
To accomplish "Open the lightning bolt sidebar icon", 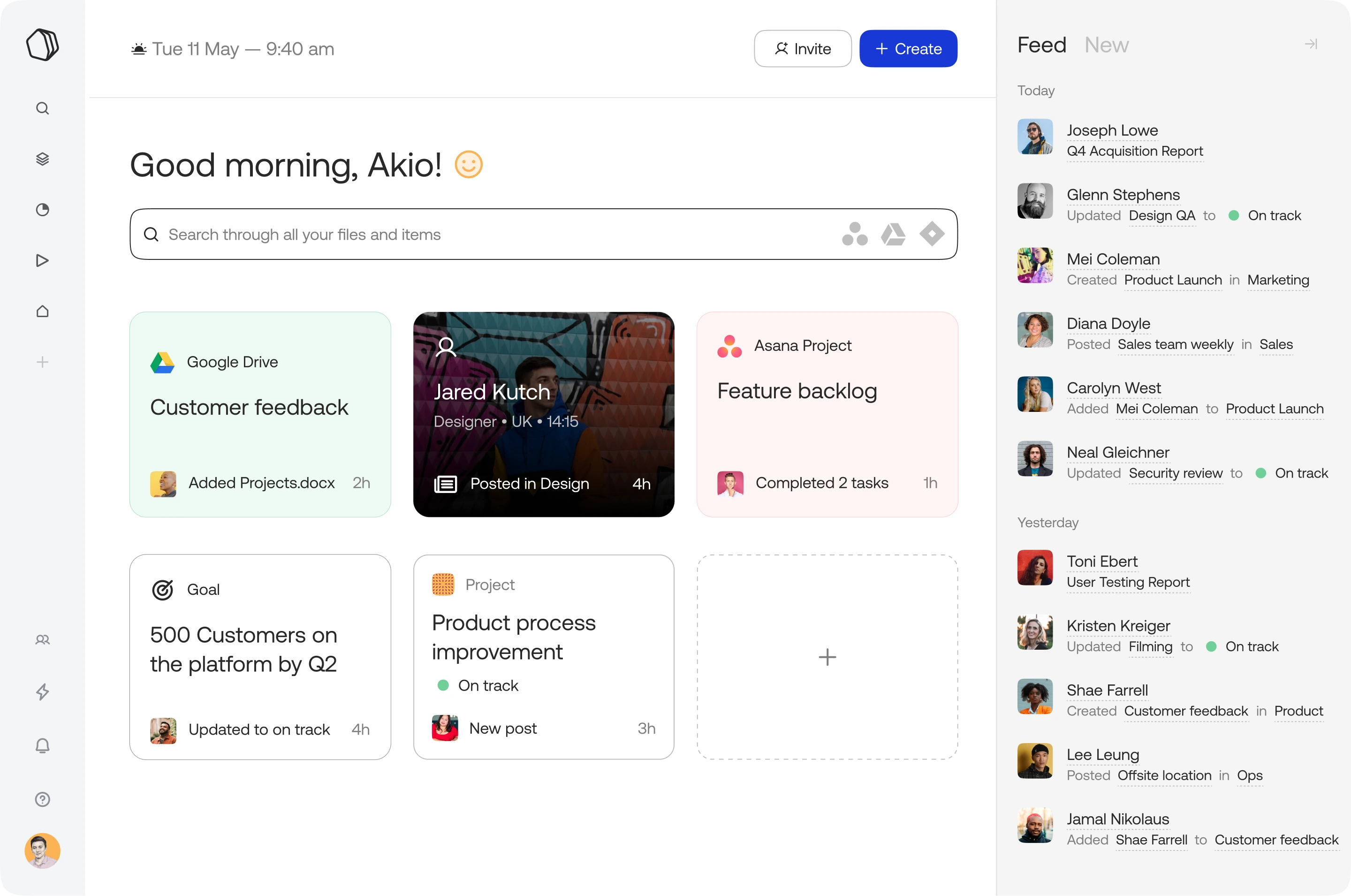I will (42, 692).
